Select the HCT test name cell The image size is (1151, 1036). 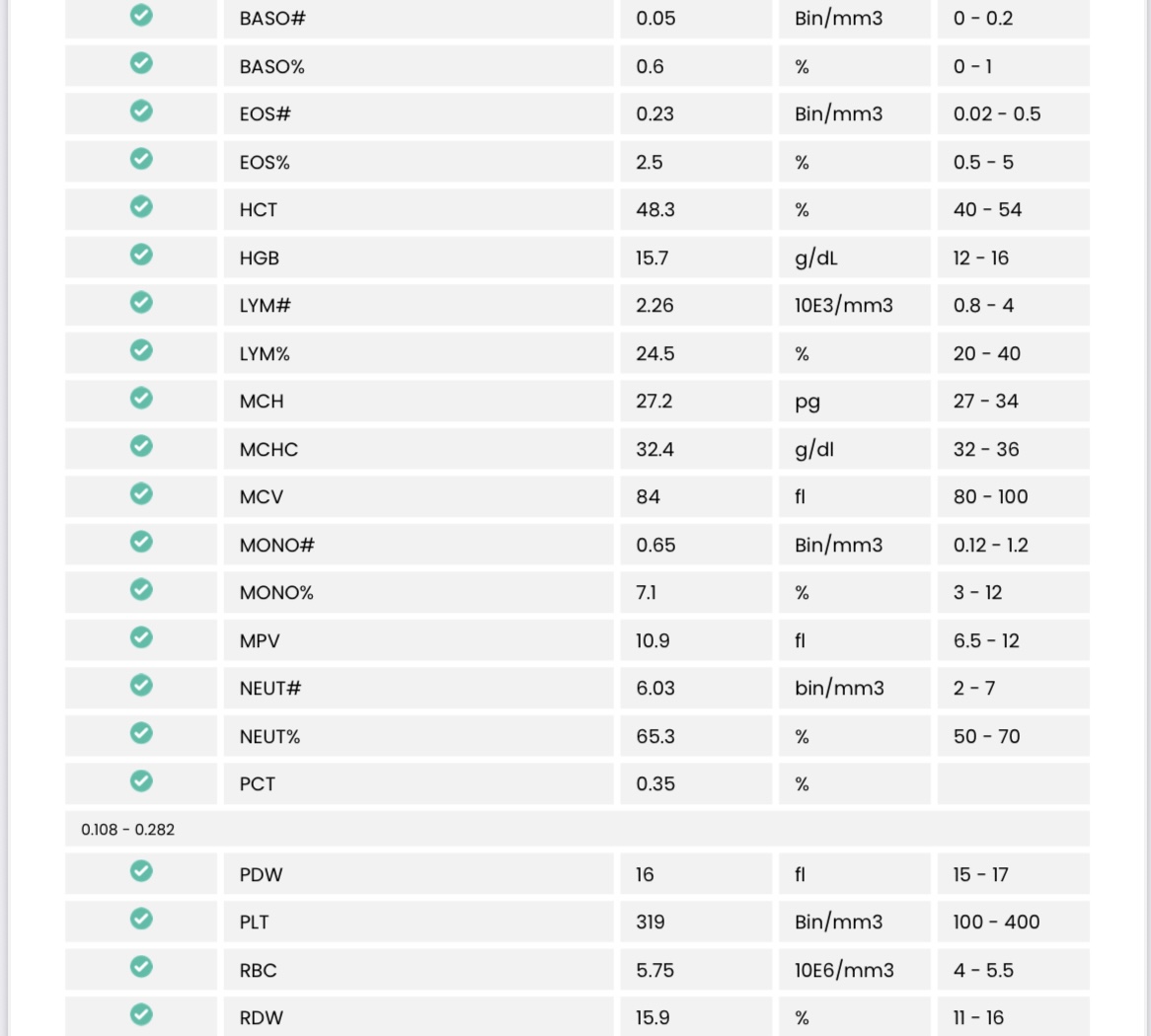[x=259, y=210]
